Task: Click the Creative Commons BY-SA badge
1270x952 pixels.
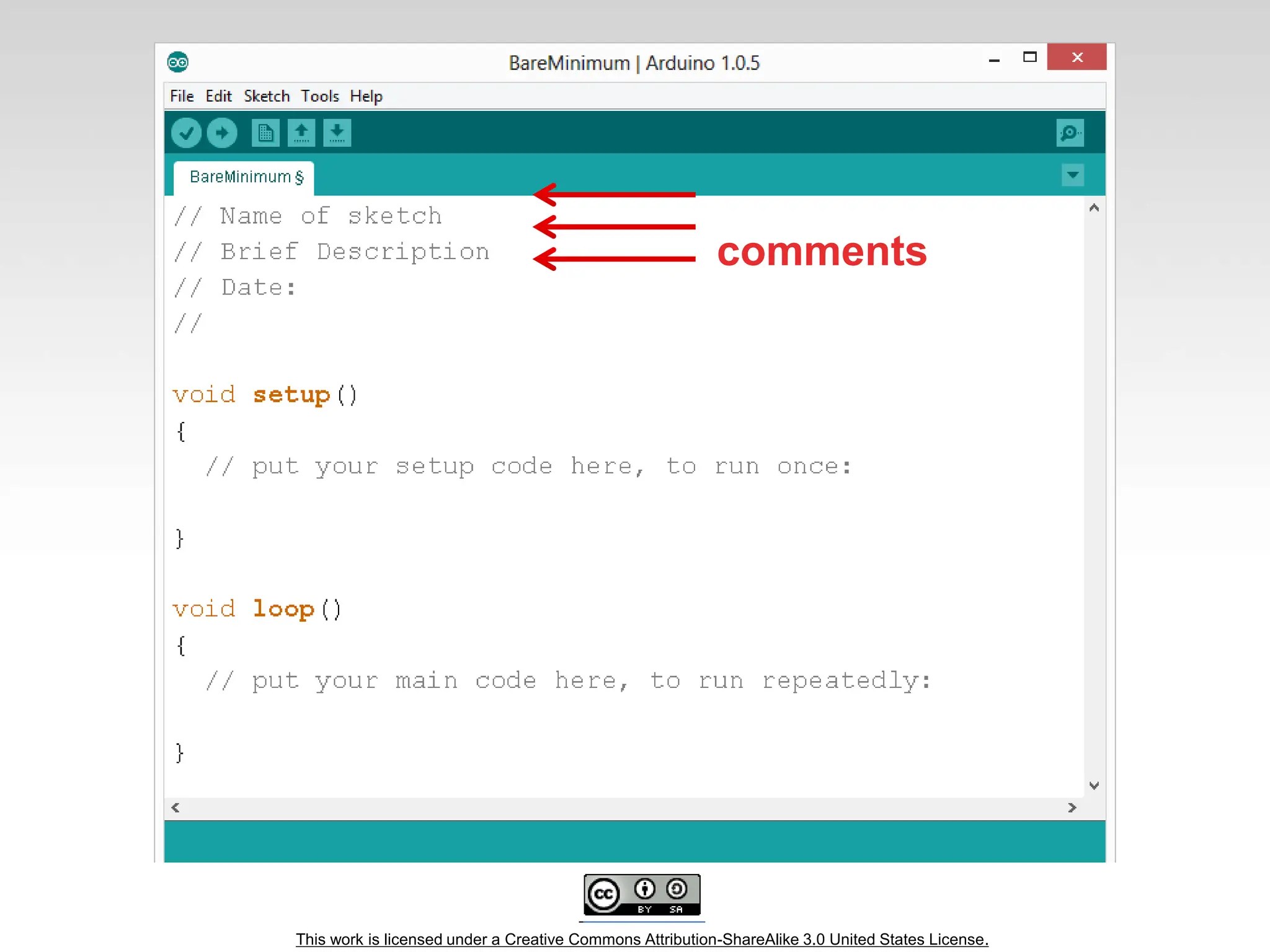Action: [642, 895]
